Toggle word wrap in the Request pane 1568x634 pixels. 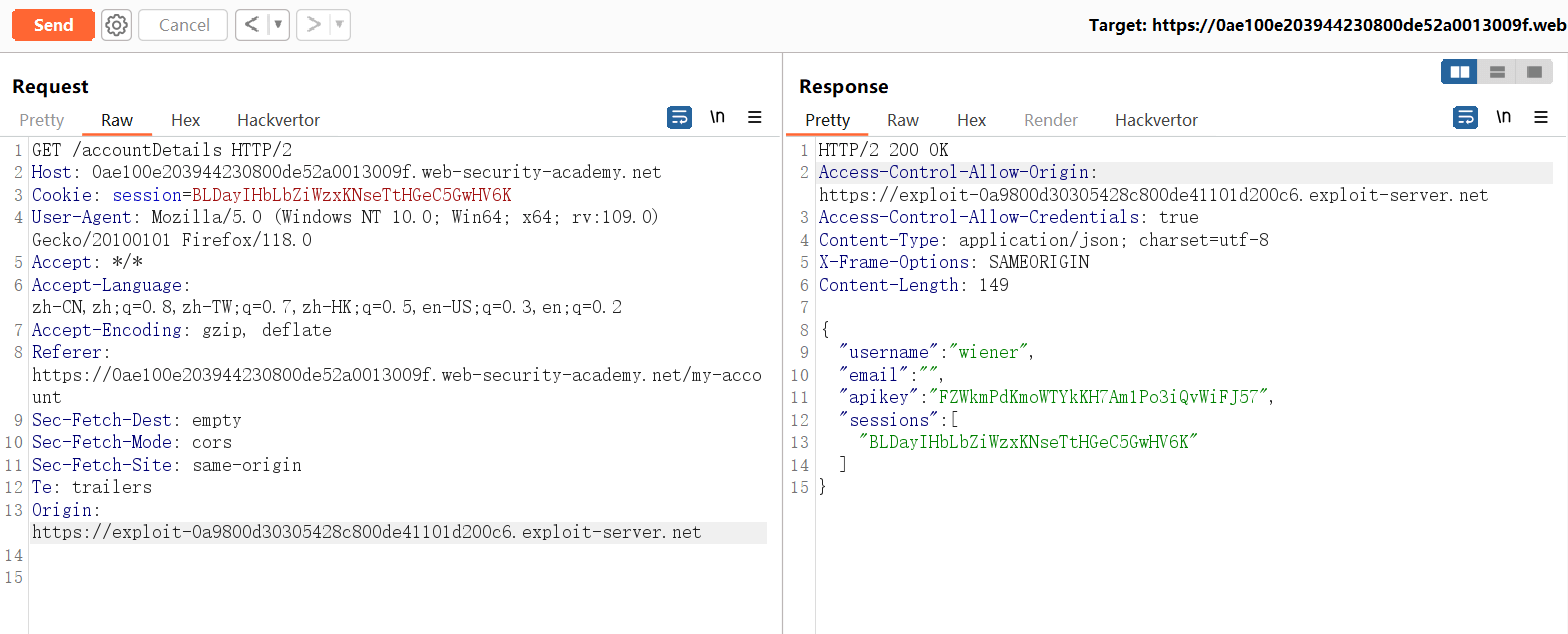pos(679,118)
